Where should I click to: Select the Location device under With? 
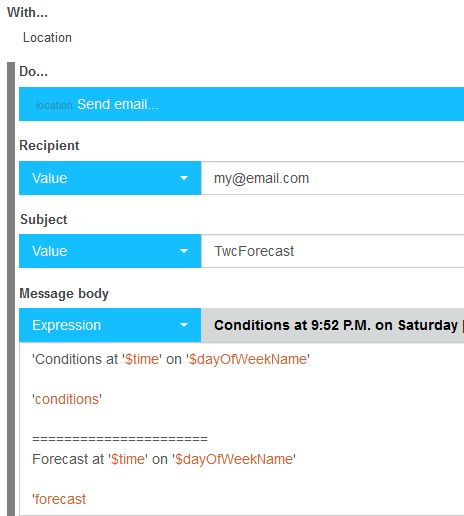click(x=47, y=37)
